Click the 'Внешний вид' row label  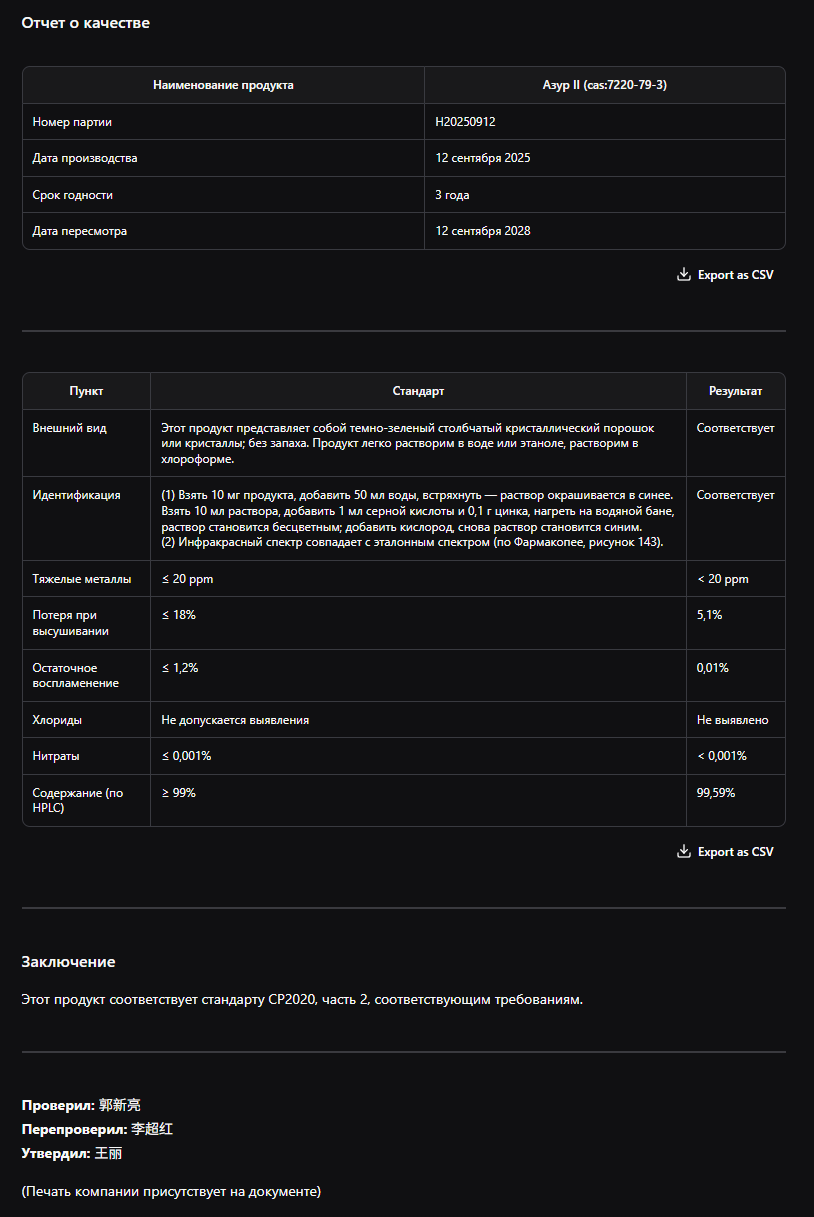pyautogui.click(x=69, y=428)
